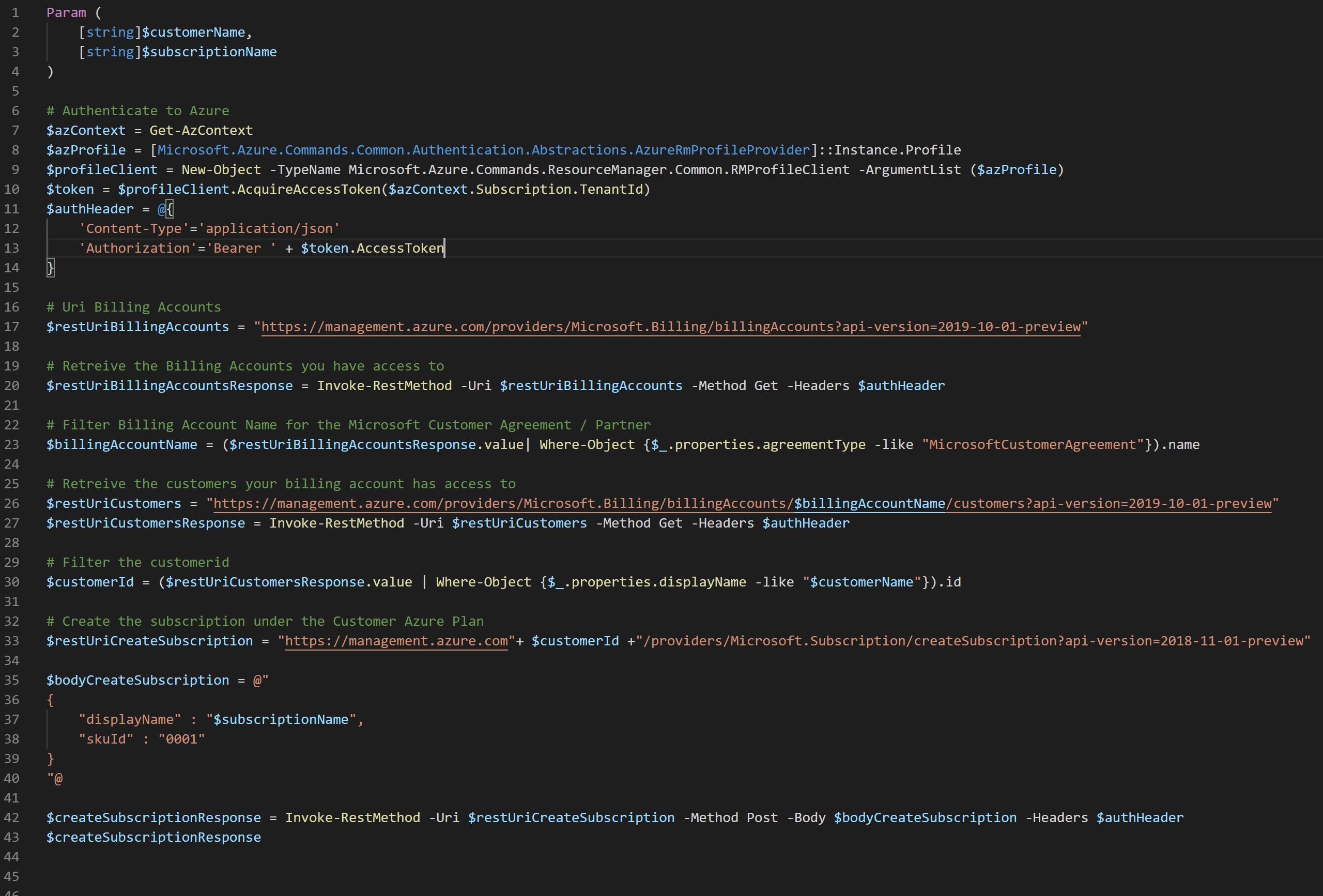Click '$bodyCreateSubscription' on line 35

point(138,680)
